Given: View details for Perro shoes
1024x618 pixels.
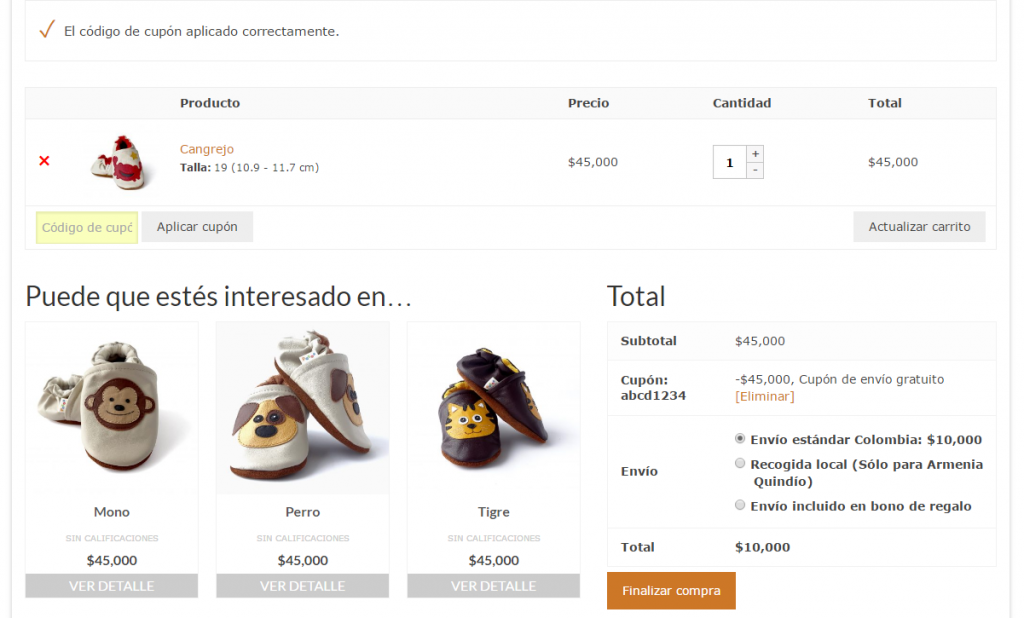Looking at the screenshot, I should tap(302, 586).
